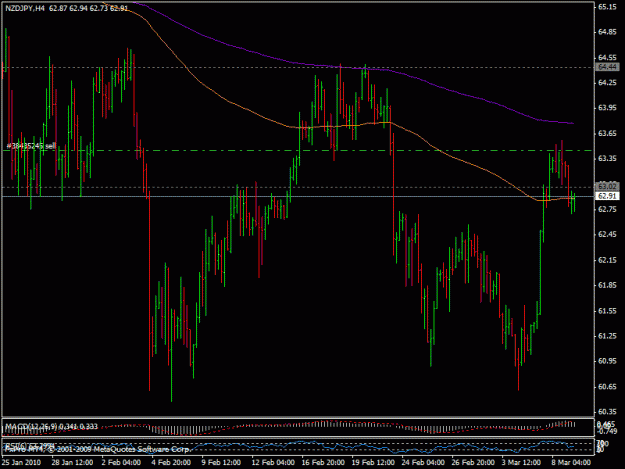Click the 61.25 price axis label

pyautogui.click(x=607, y=336)
